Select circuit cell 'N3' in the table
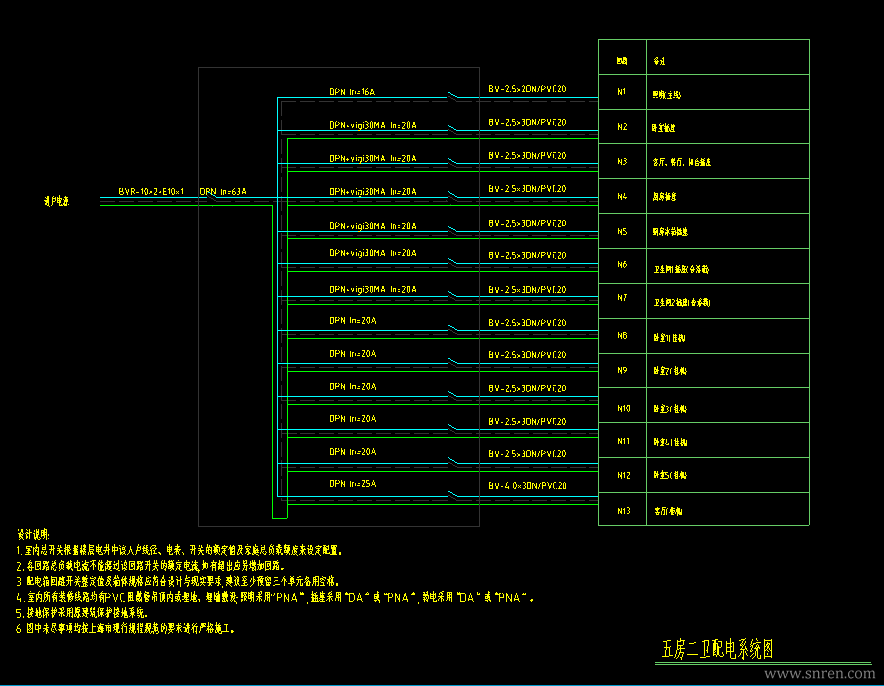This screenshot has width=884, height=686. (622, 162)
